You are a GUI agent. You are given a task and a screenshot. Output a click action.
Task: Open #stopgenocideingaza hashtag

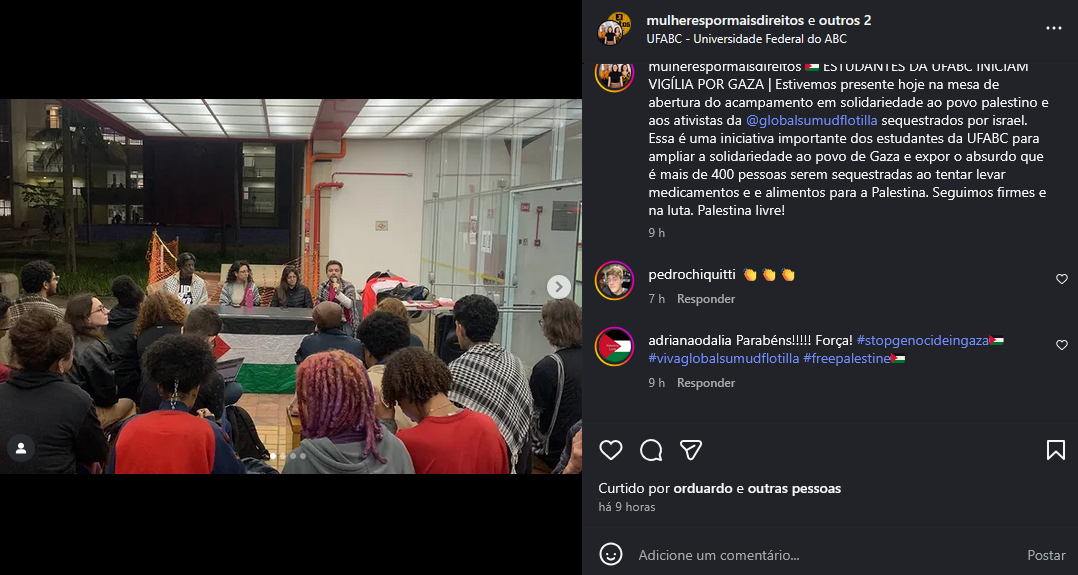pos(922,340)
